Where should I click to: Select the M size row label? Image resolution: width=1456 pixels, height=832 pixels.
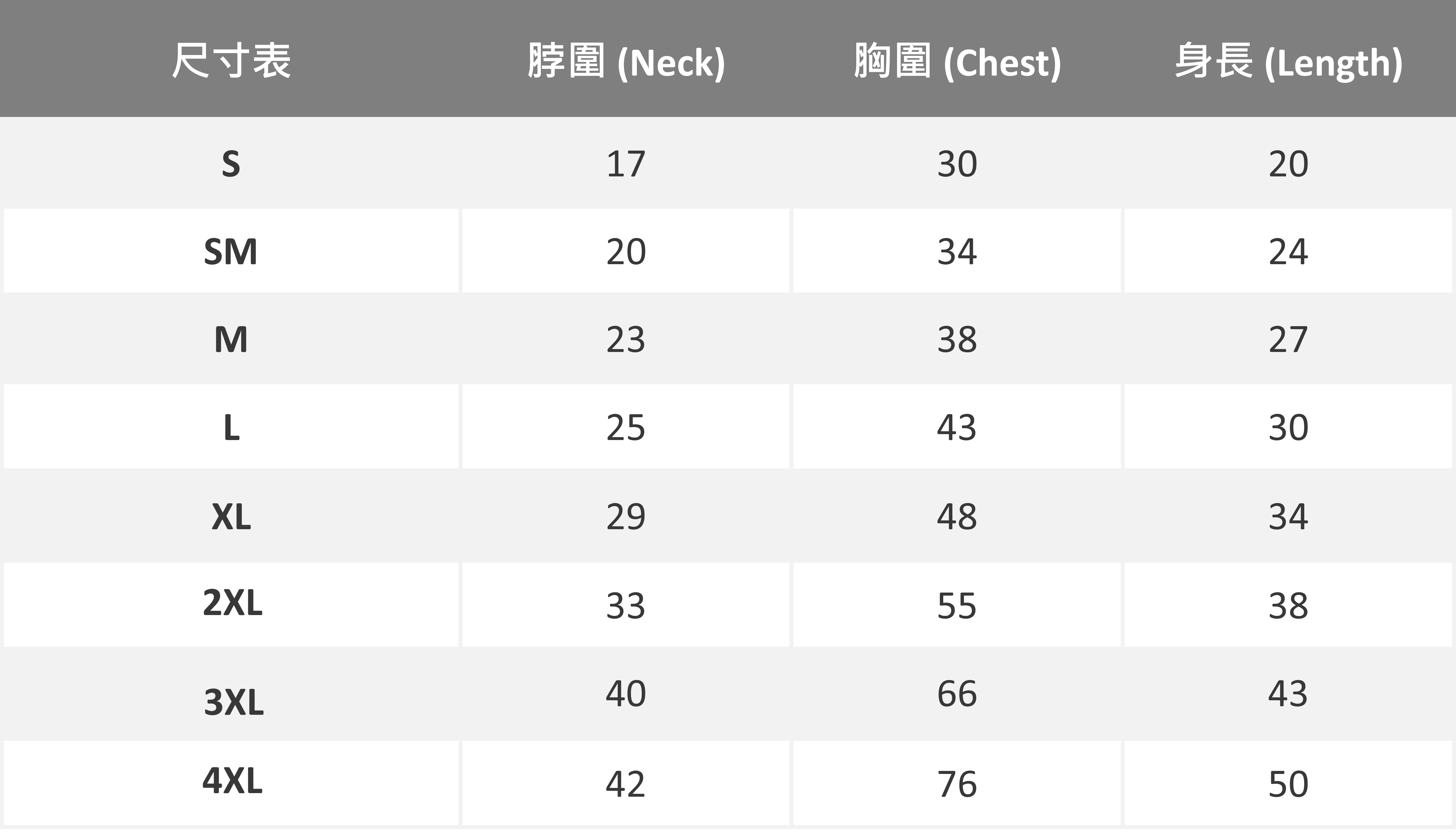pyautogui.click(x=231, y=339)
